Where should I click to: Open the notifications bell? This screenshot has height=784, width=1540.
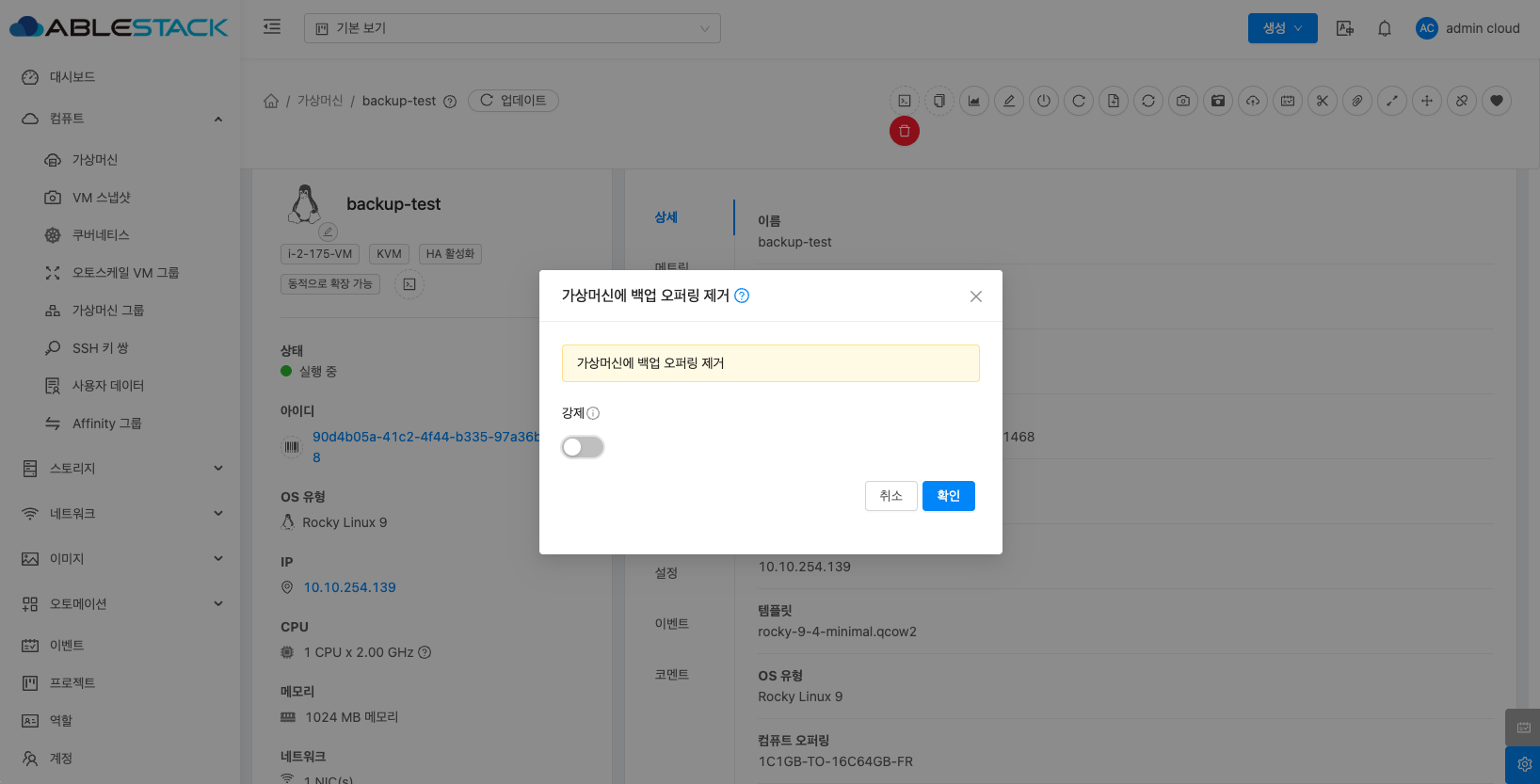coord(1384,28)
